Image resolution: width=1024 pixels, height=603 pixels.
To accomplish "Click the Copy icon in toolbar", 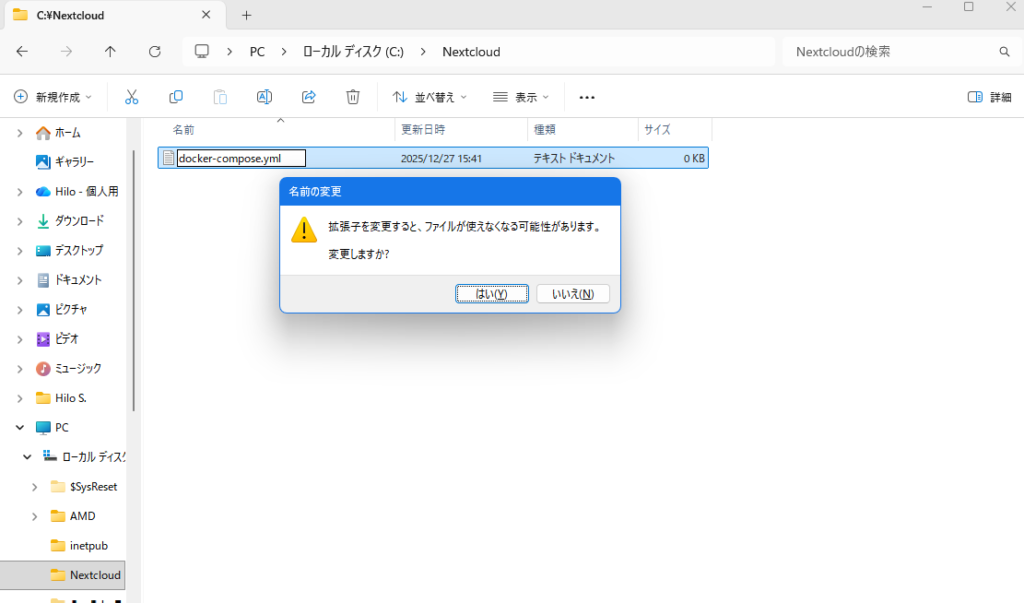I will (176, 97).
